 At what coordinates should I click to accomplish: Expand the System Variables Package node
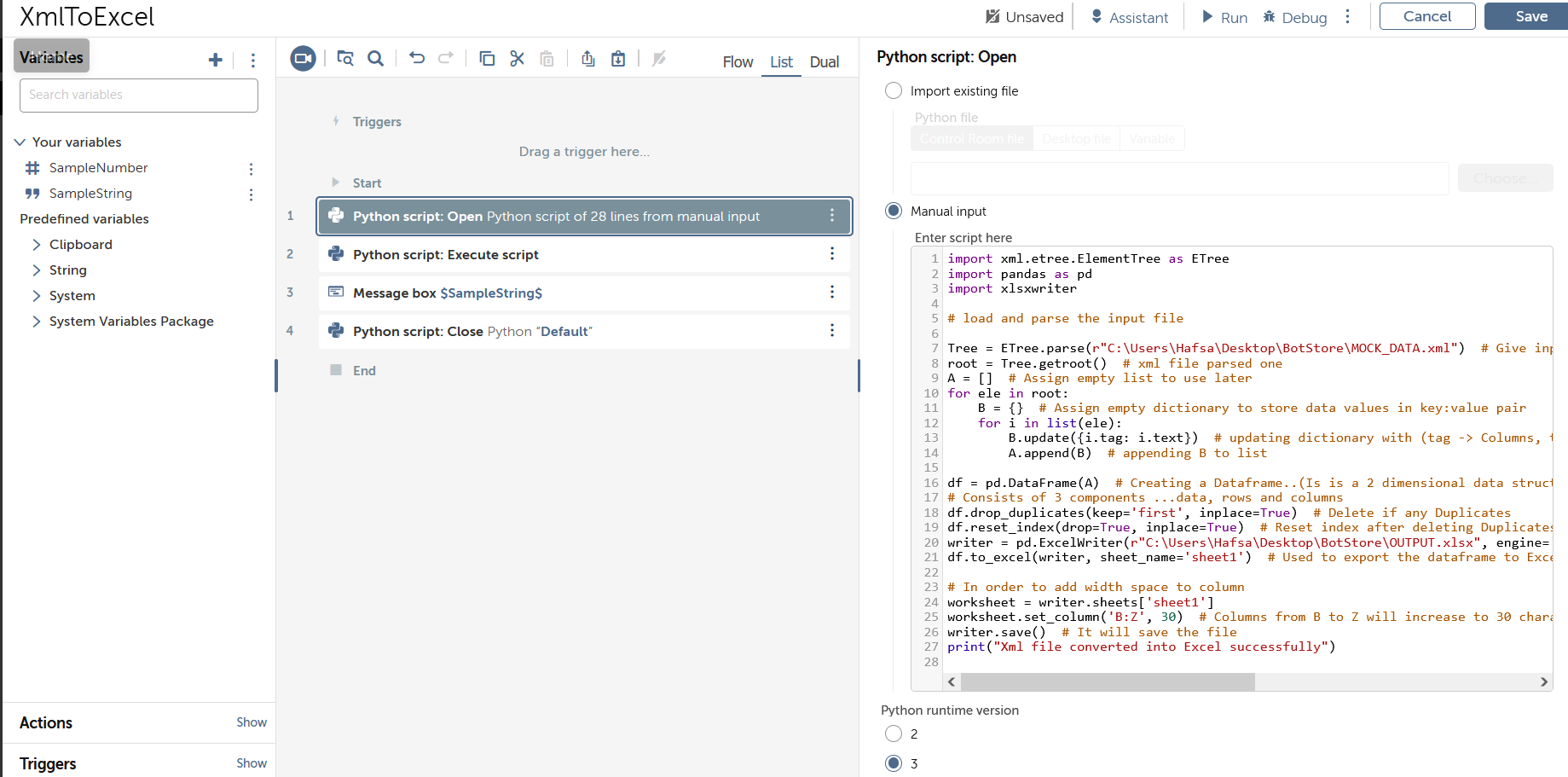tap(36, 322)
